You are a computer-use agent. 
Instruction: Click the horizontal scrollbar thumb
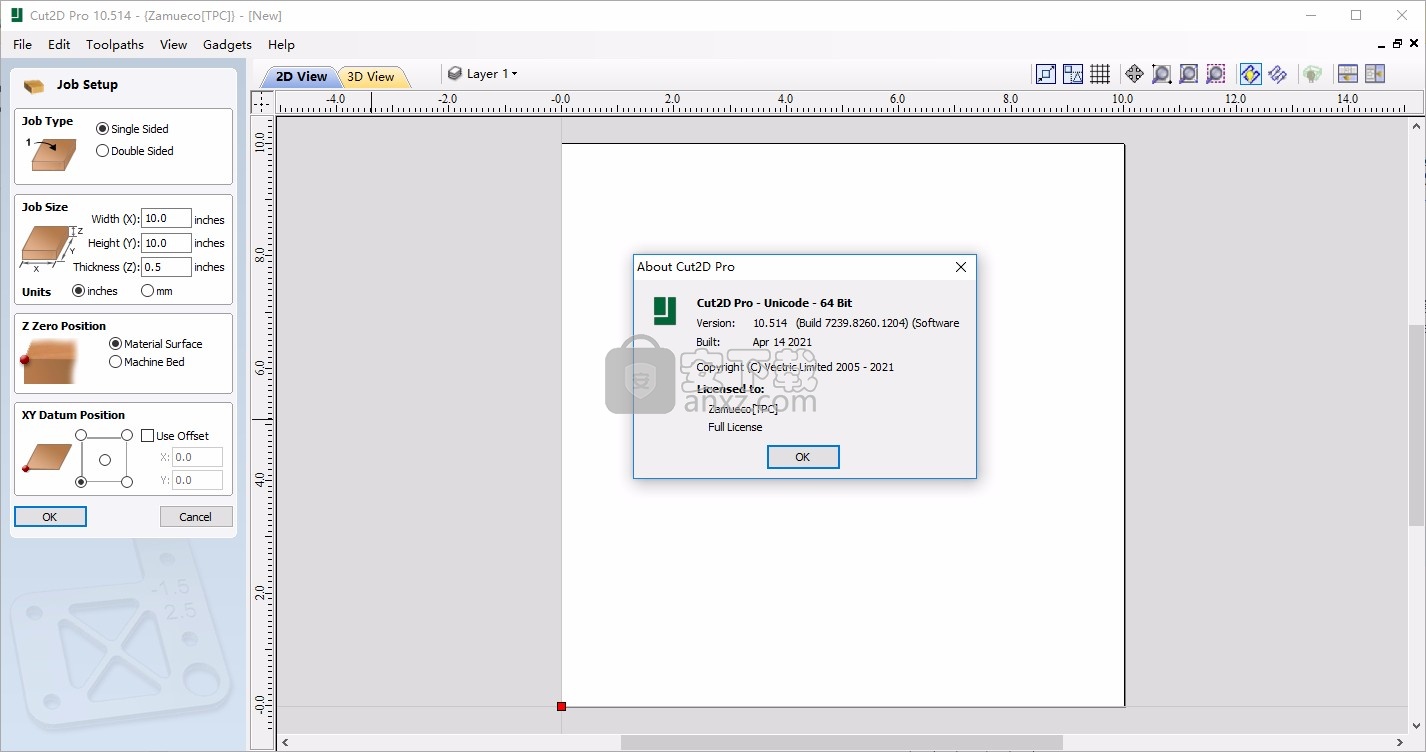(841, 743)
